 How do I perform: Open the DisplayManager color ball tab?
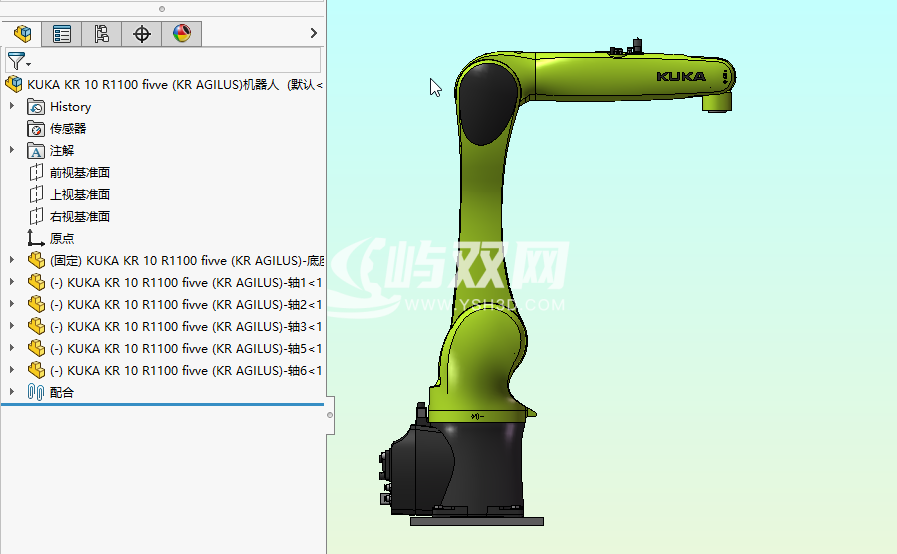tap(181, 34)
